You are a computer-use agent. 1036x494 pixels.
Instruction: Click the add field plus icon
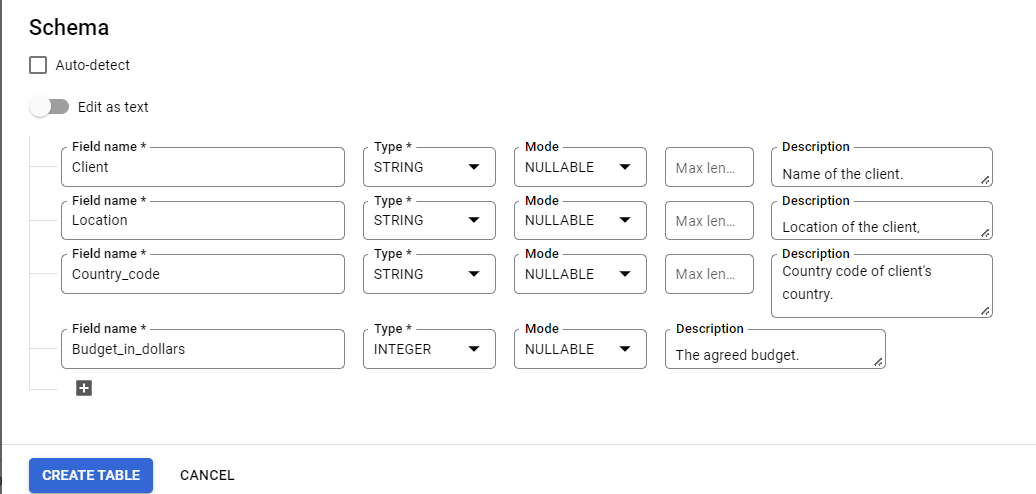click(x=84, y=388)
